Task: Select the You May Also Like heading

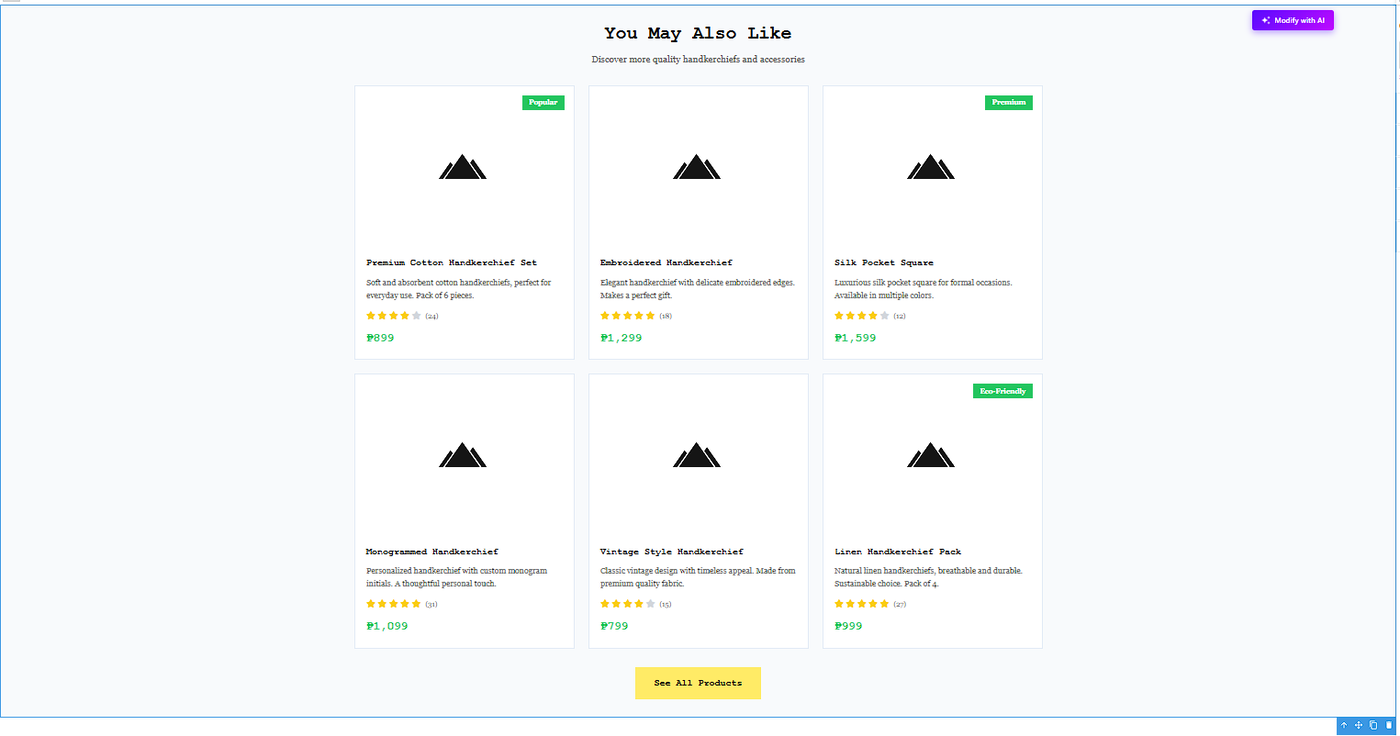Action: (698, 34)
